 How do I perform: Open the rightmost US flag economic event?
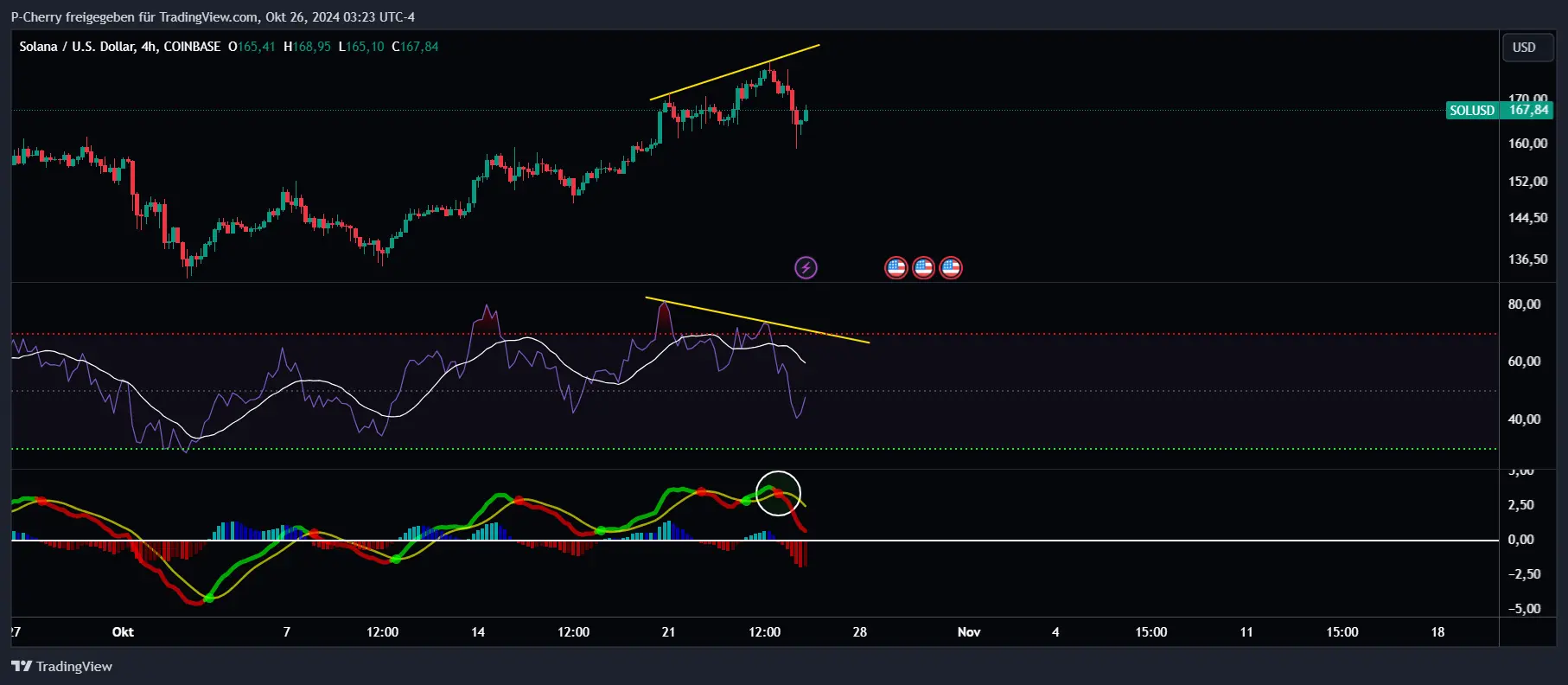[951, 268]
